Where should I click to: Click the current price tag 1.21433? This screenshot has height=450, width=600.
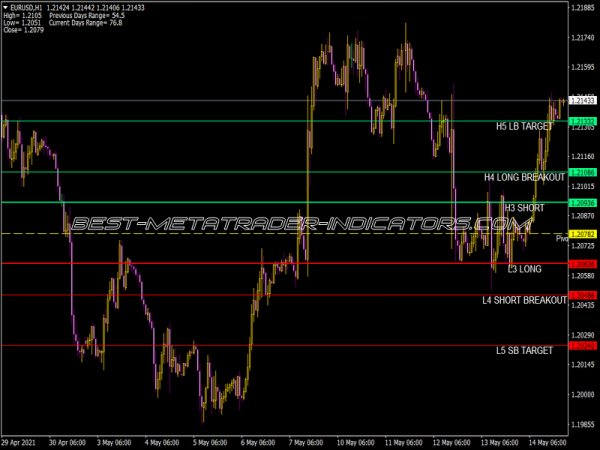coord(583,101)
